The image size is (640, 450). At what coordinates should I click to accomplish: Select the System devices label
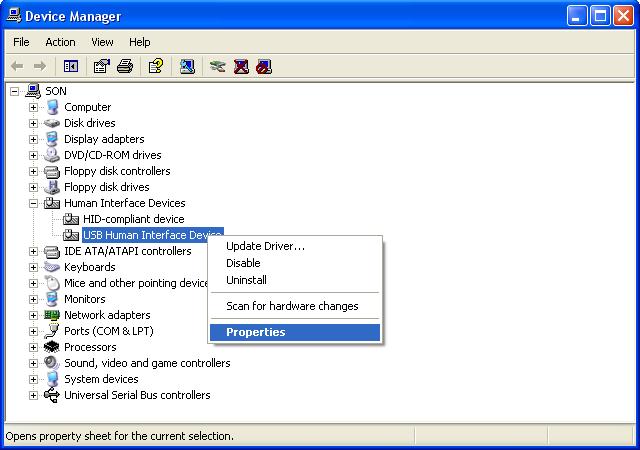[x=101, y=379]
